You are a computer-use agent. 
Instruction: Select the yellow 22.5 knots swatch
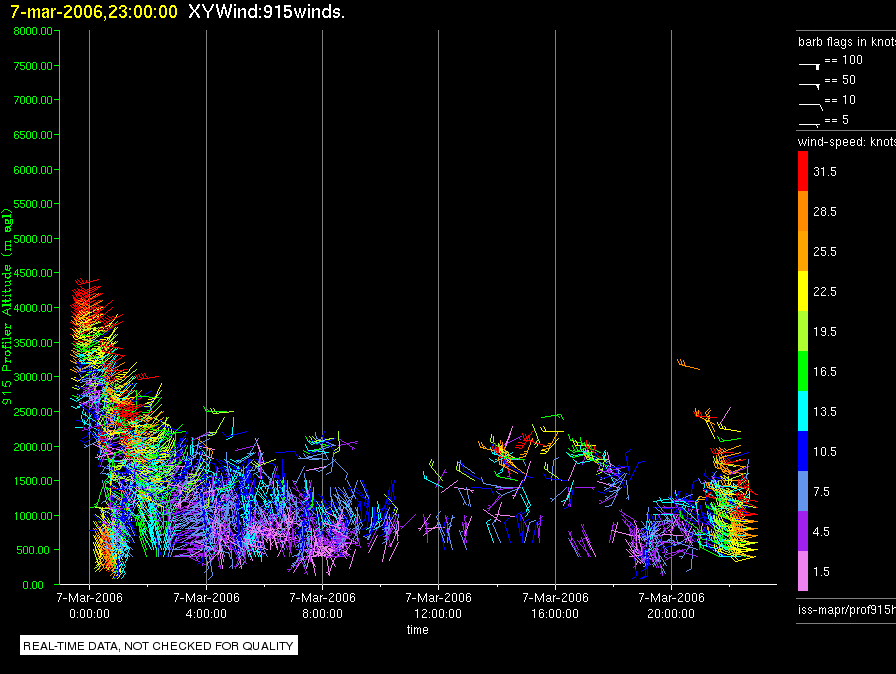point(803,291)
